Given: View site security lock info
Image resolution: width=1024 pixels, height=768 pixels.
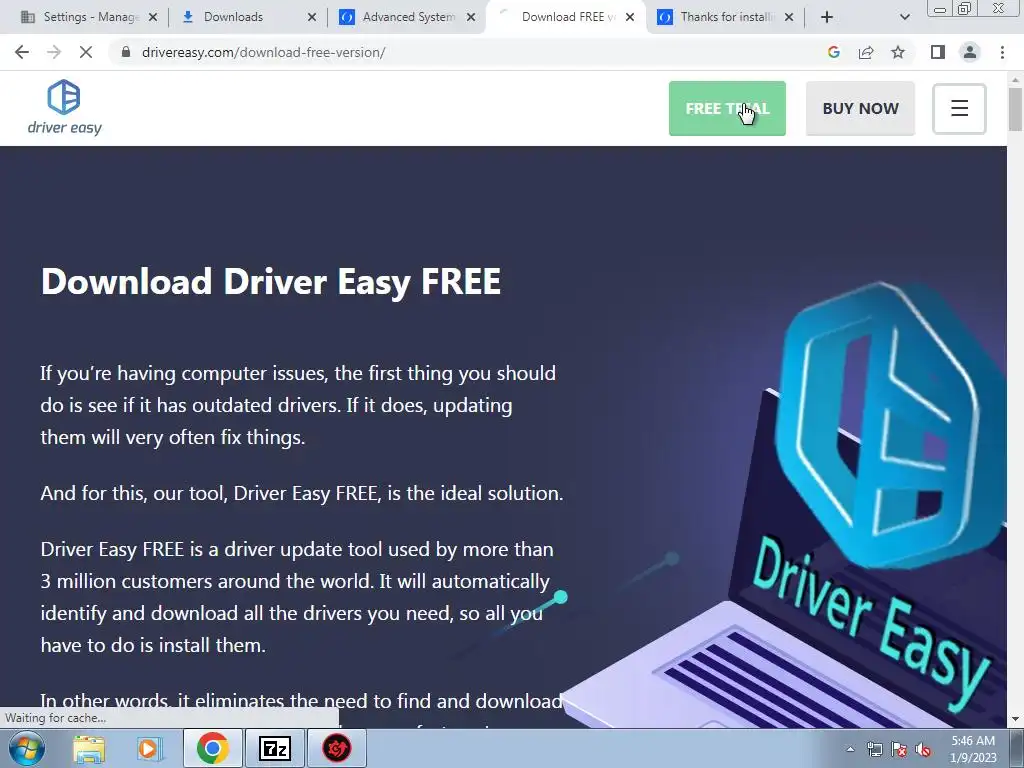Looking at the screenshot, I should pyautogui.click(x=126, y=52).
